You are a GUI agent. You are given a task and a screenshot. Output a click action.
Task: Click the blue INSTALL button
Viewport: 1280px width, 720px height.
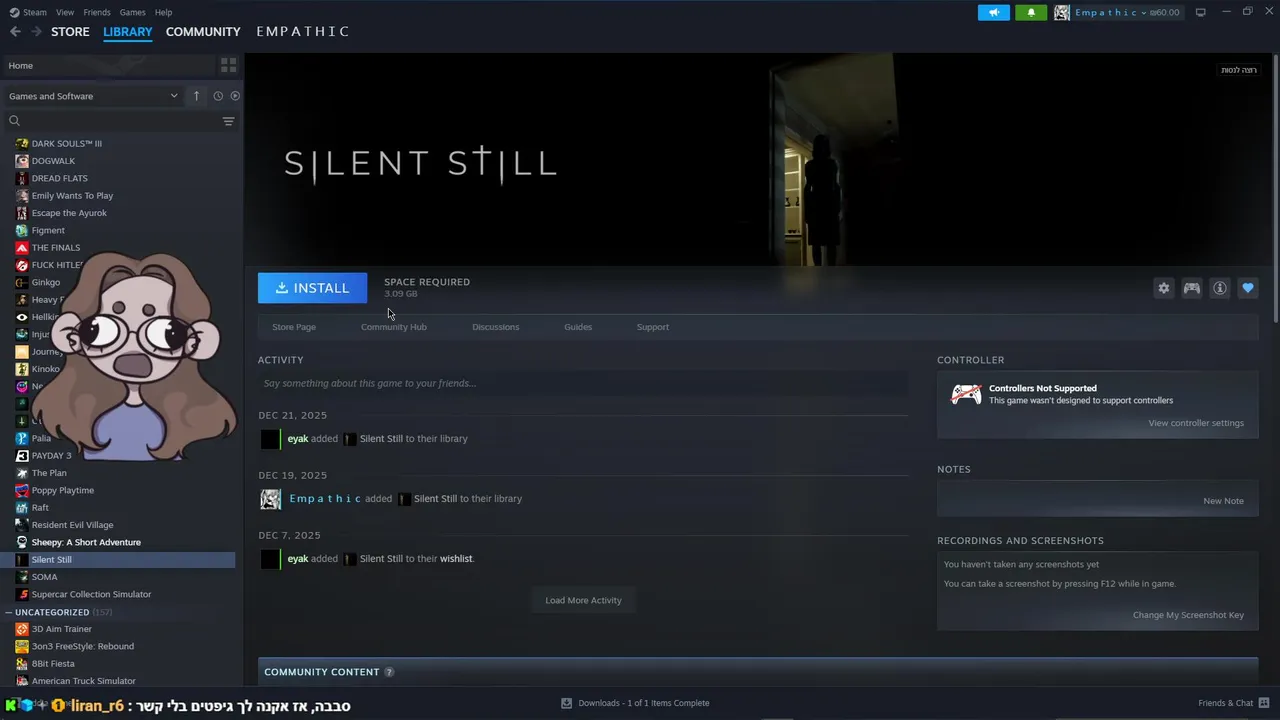(x=312, y=288)
